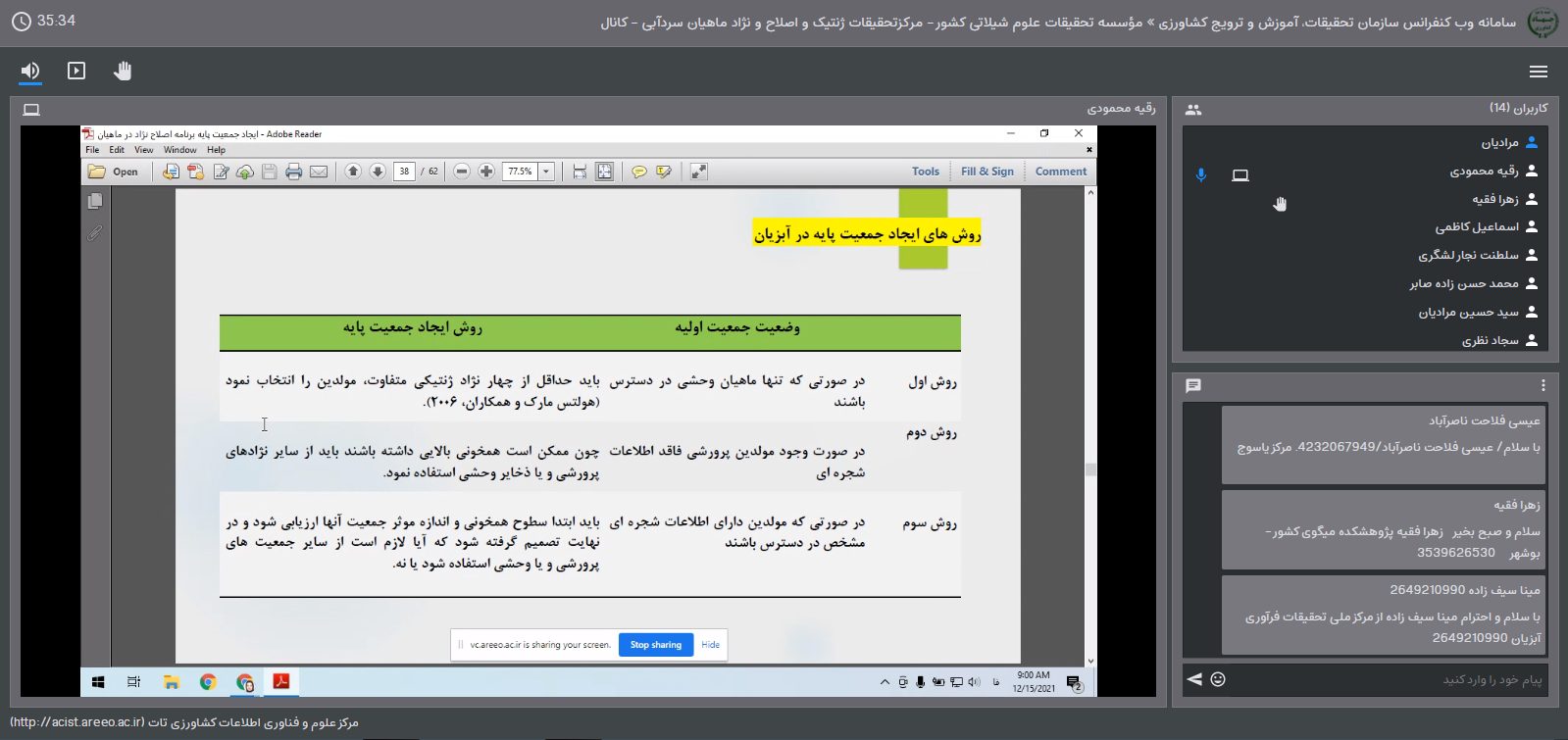Viewport: 1568px width, 740px height.
Task: Toggle the raise hand icon
Action: point(123,71)
